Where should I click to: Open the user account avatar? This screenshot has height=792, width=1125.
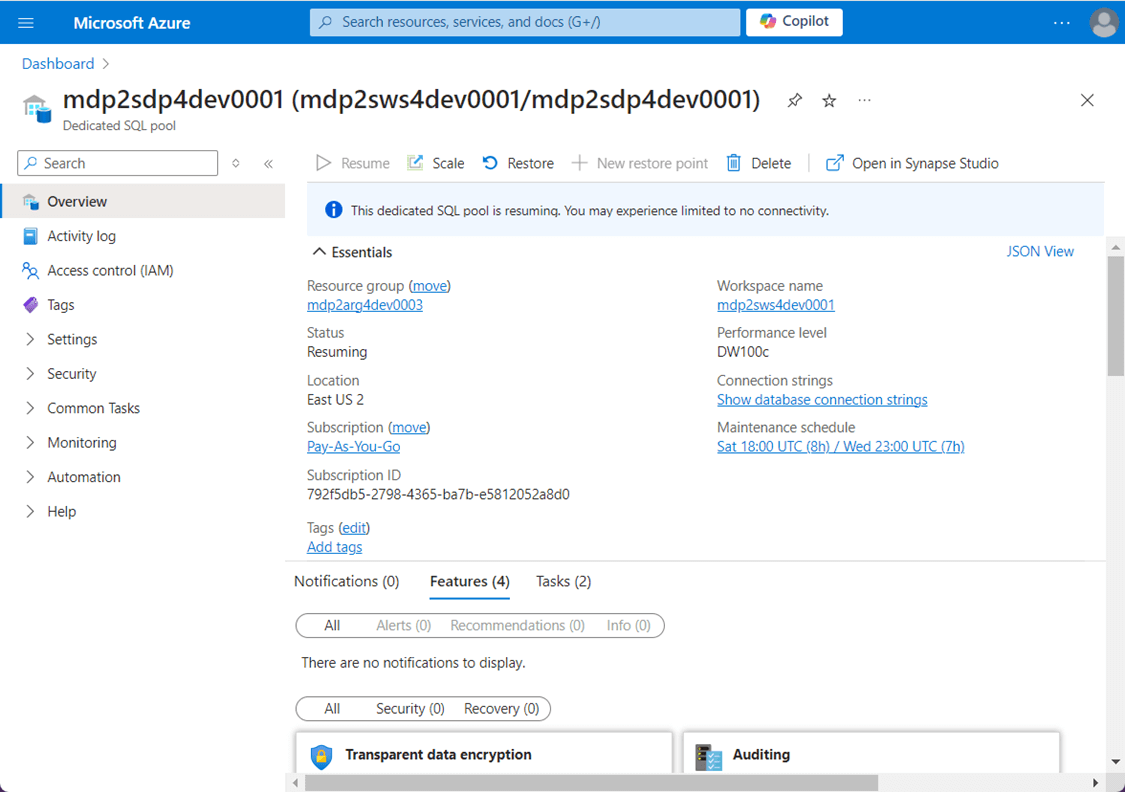coord(1103,23)
